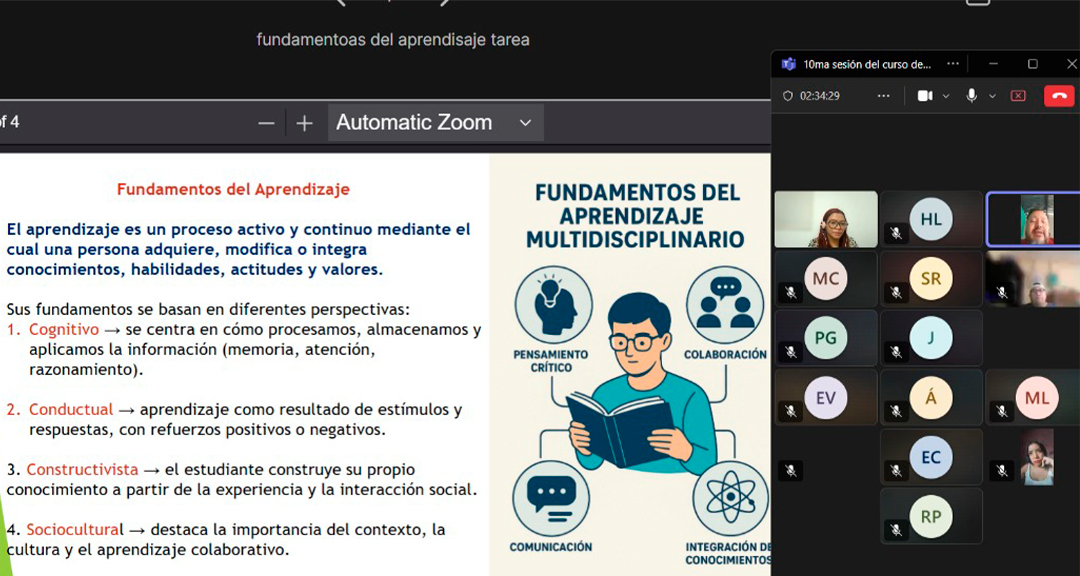Screen dimensions: 1080x576
Task: Open the title bar more-options dots in Teams
Action: (x=953, y=63)
